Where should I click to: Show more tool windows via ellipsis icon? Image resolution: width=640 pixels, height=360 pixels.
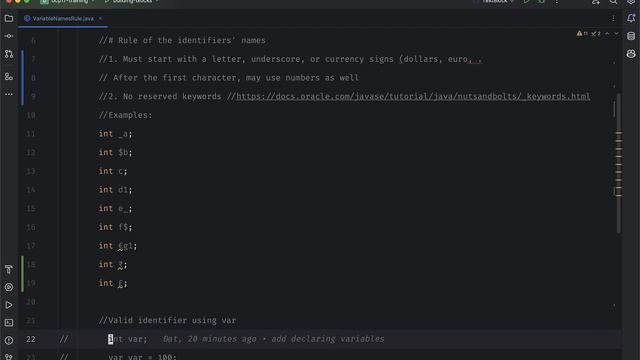pos(9,94)
